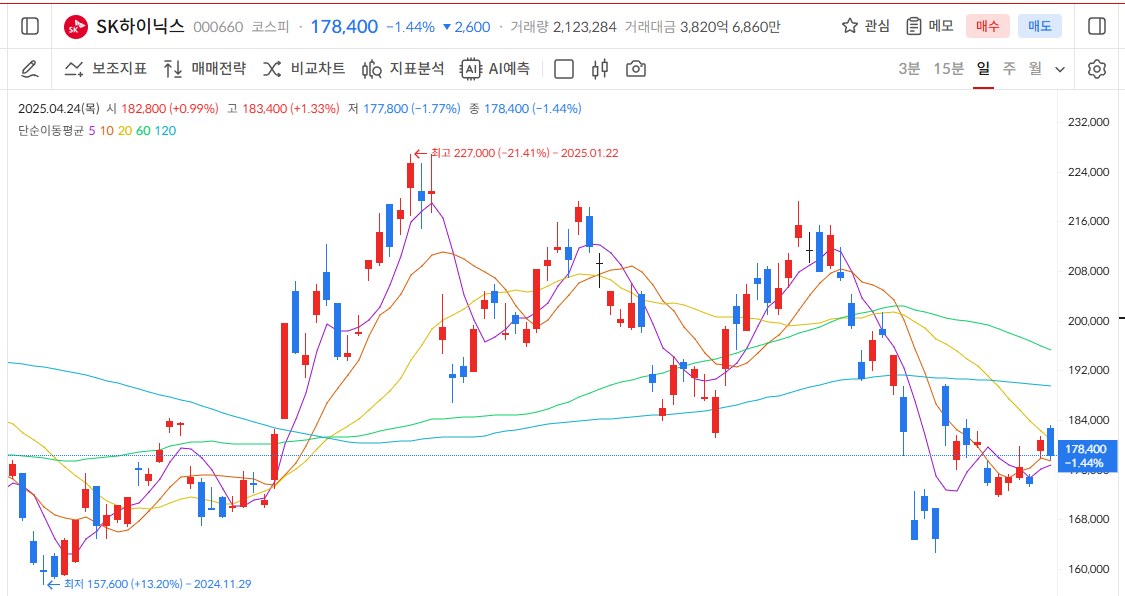Click the -1.44% change in header
This screenshot has height=596, width=1125.
[x=410, y=27]
